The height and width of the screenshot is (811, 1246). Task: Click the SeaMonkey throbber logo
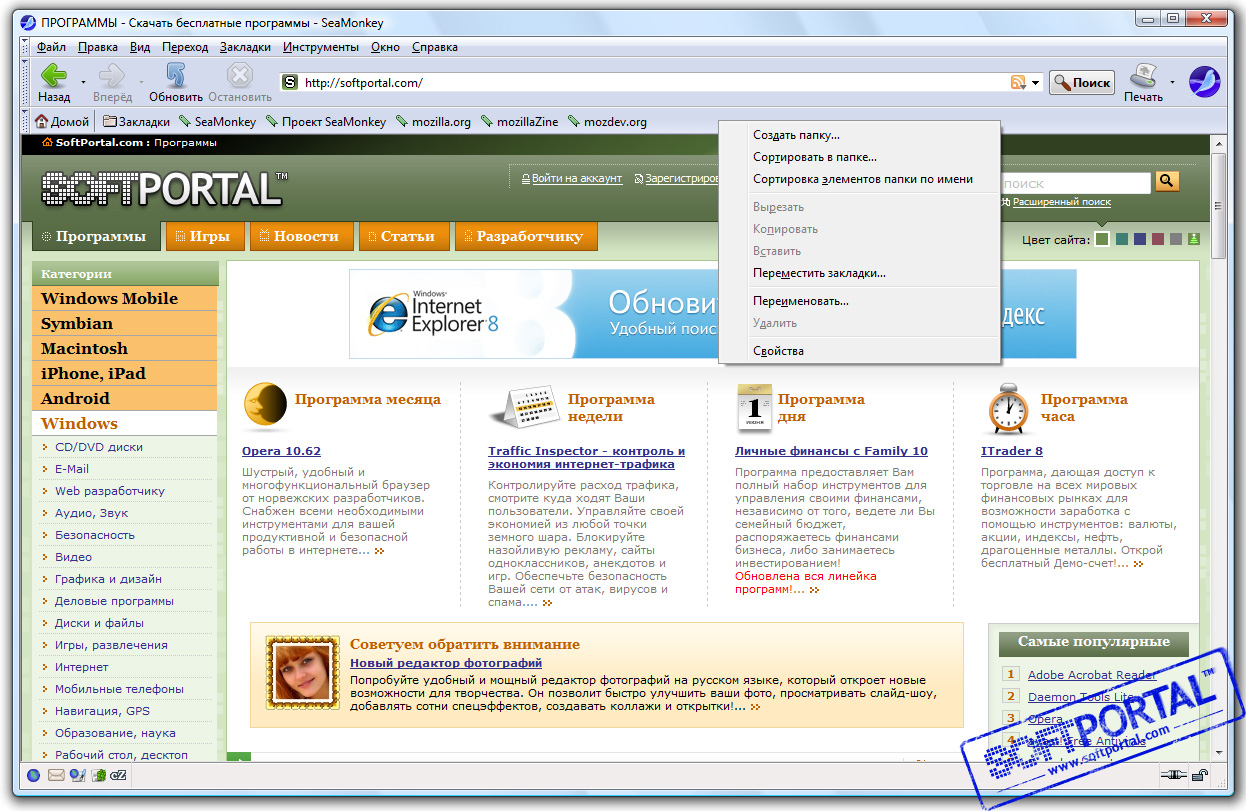pos(1204,82)
